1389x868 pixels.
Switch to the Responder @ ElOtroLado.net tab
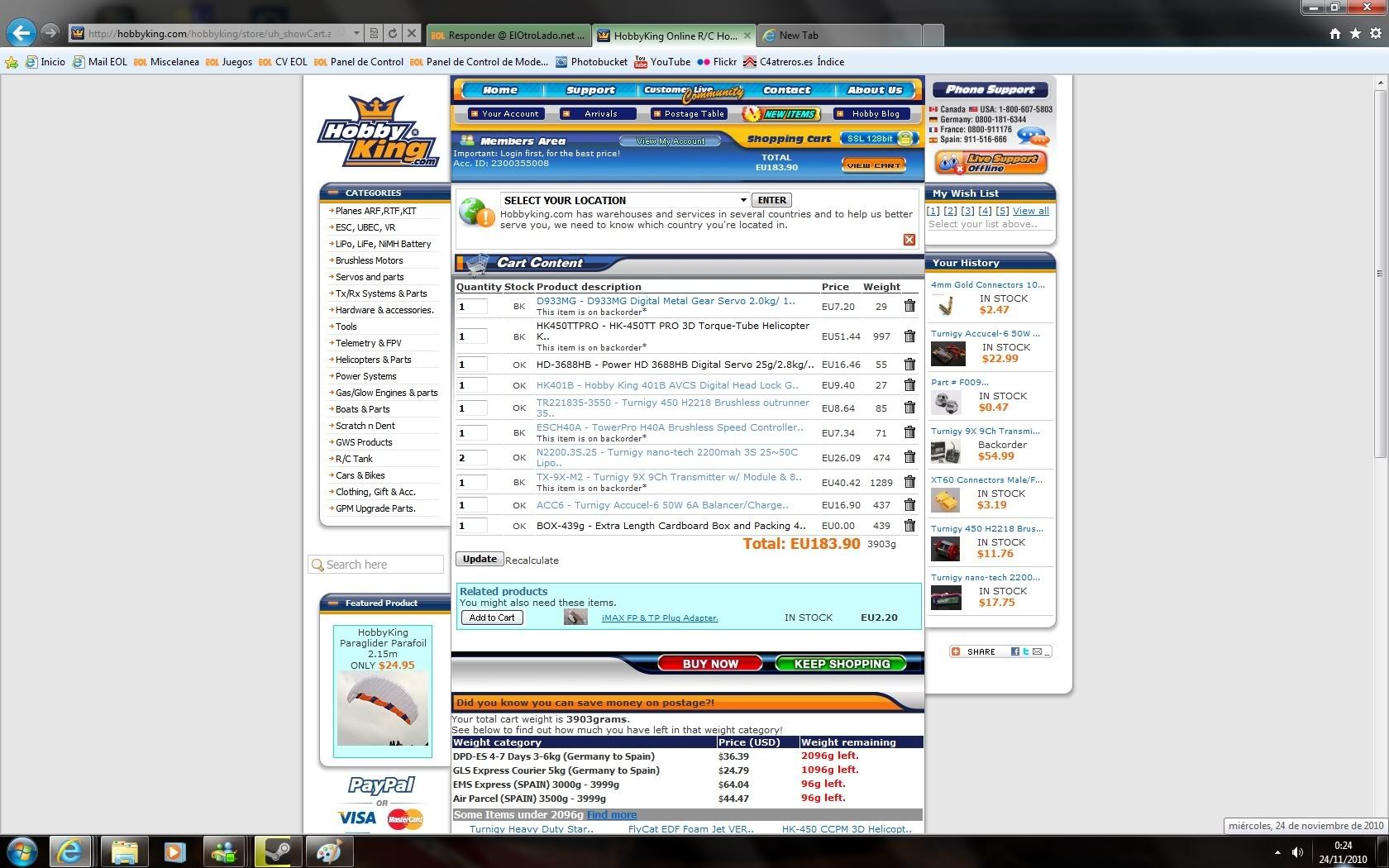(x=508, y=36)
